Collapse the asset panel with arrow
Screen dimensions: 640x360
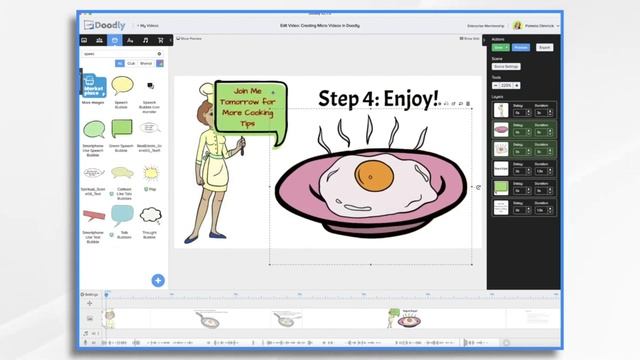[171, 40]
